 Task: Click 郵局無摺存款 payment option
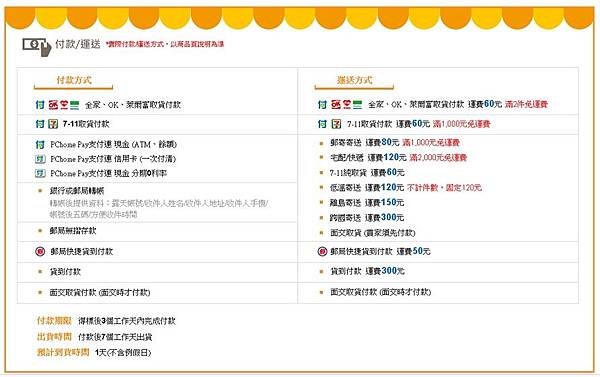pyautogui.click(x=73, y=231)
